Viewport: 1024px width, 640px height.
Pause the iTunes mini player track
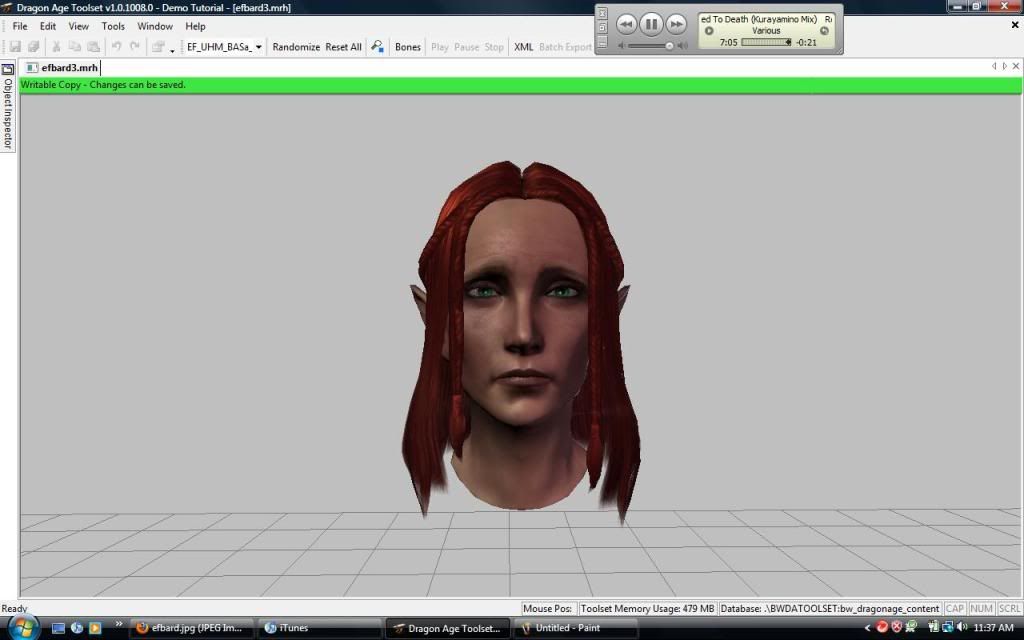pyautogui.click(x=651, y=23)
